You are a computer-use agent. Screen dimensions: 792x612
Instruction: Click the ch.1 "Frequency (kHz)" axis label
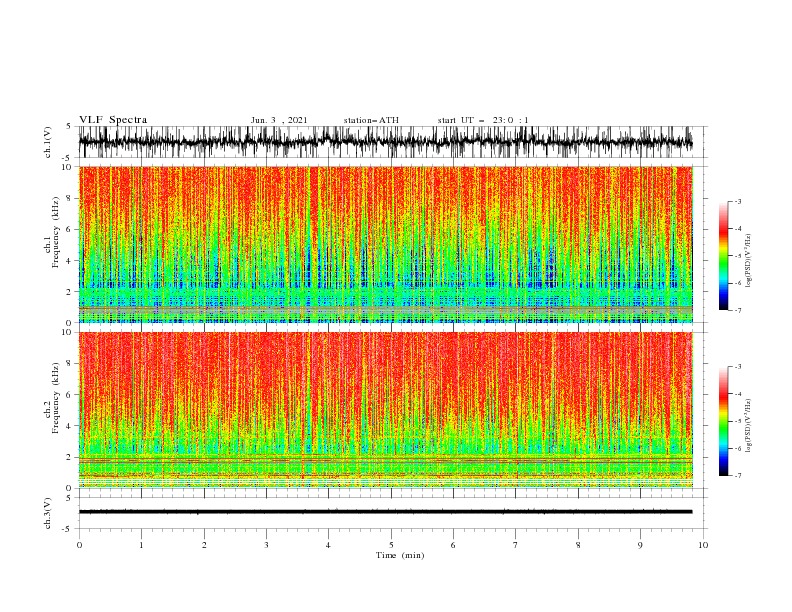(x=56, y=232)
